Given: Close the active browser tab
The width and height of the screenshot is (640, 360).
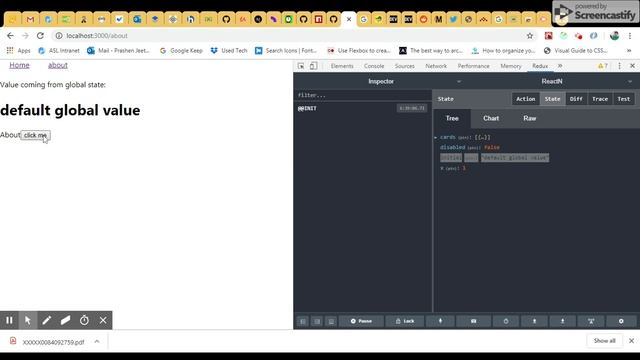Looking at the screenshot, I should 349,19.
